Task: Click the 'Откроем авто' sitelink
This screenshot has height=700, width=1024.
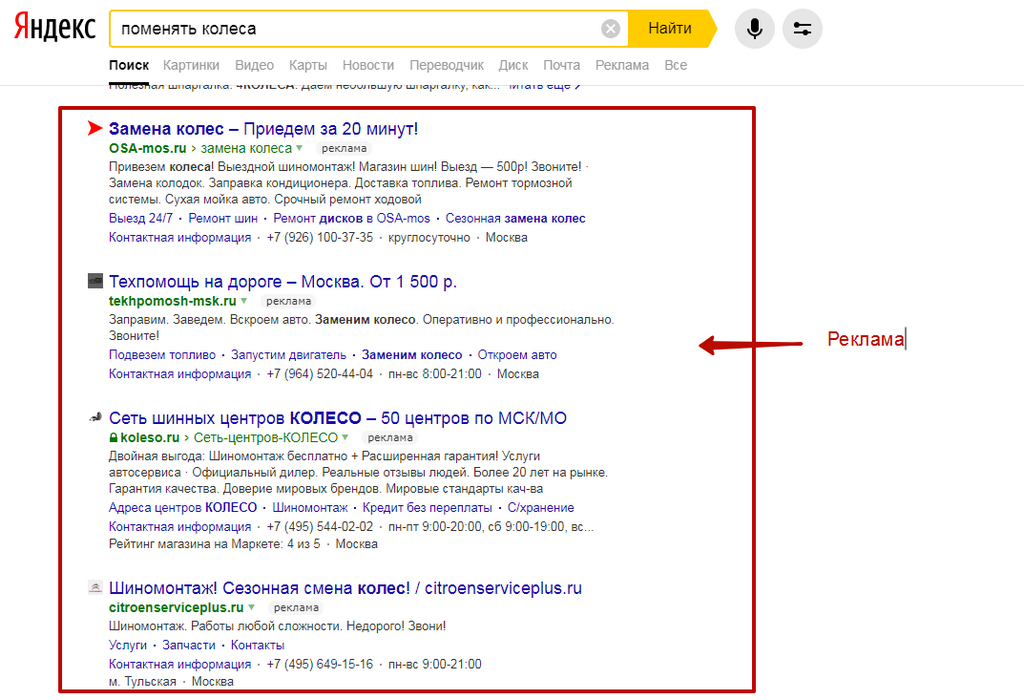Action: pos(517,355)
